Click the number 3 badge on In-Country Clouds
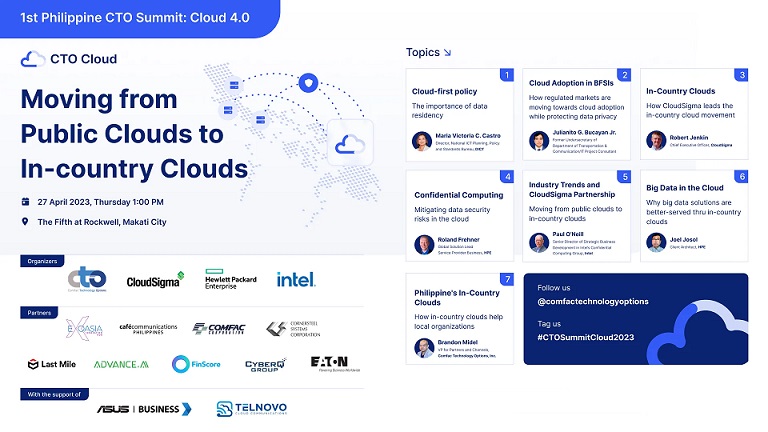The image size is (768, 432). point(742,75)
